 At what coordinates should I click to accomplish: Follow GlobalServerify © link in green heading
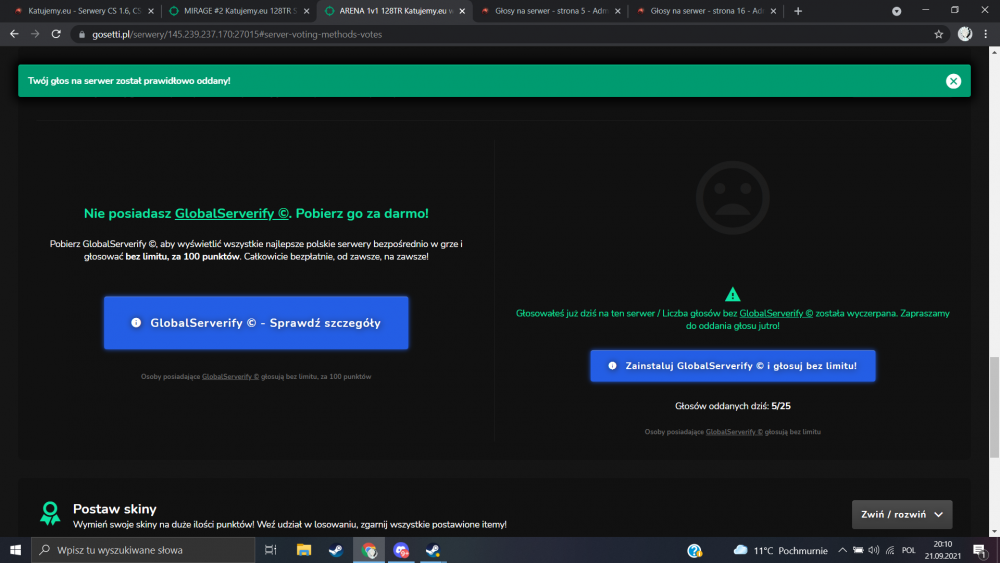tap(232, 214)
